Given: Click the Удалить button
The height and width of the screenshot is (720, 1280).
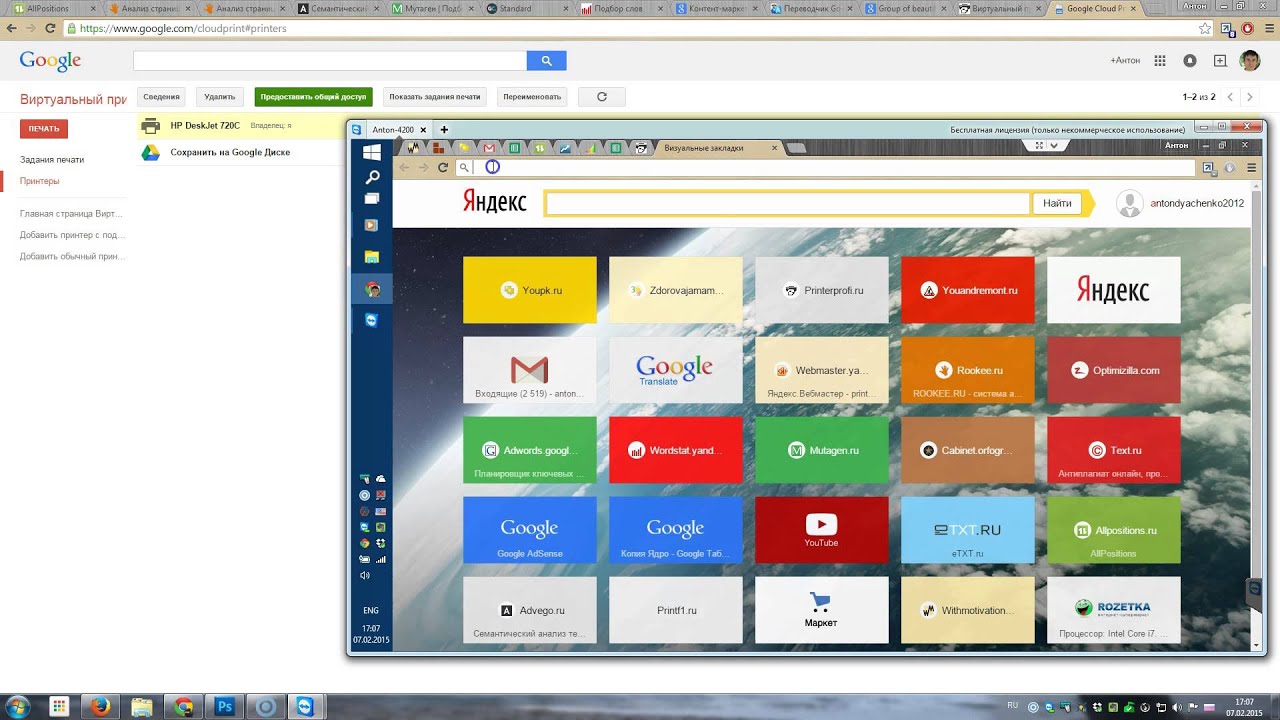Looking at the screenshot, I should (219, 97).
